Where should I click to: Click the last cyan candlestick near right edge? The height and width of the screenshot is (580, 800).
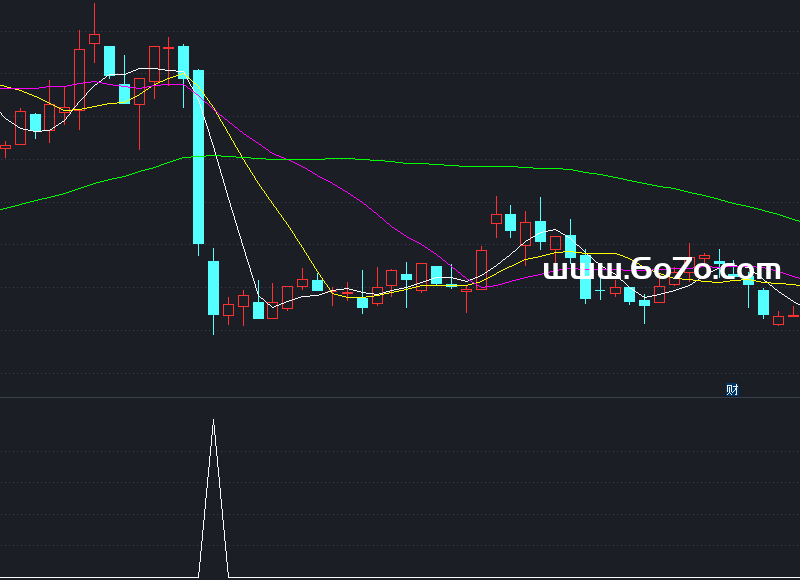(764, 302)
